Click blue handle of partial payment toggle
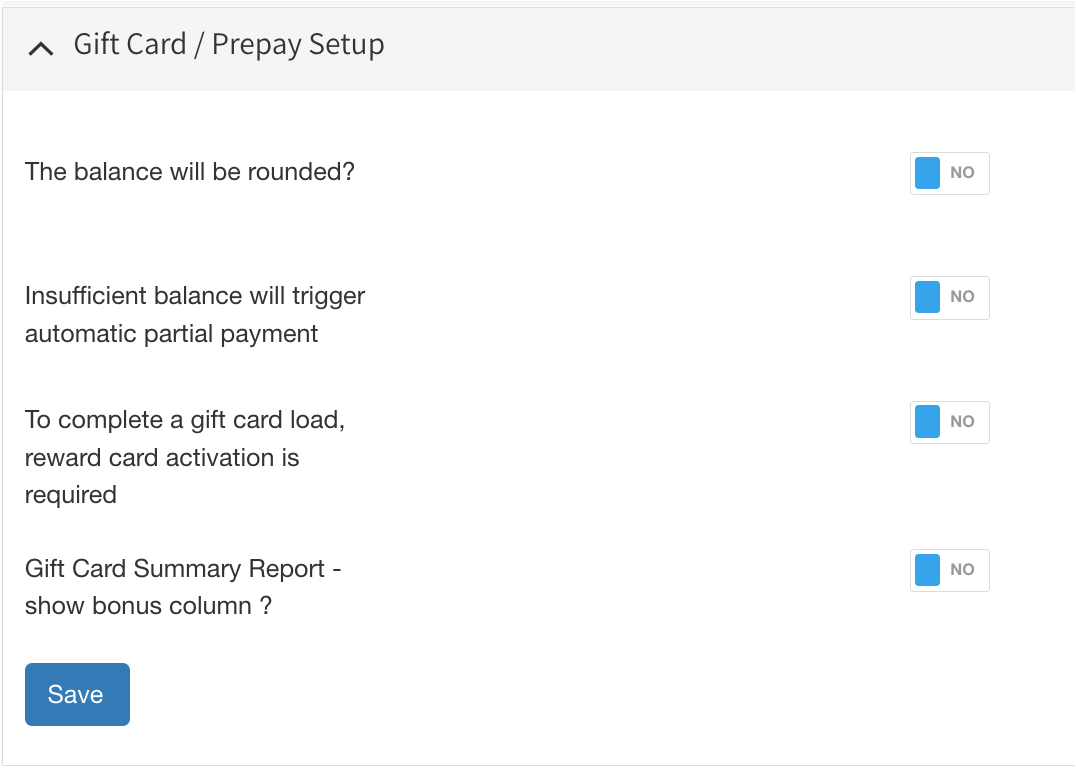Viewport: 1076px width, 768px height. coord(928,297)
